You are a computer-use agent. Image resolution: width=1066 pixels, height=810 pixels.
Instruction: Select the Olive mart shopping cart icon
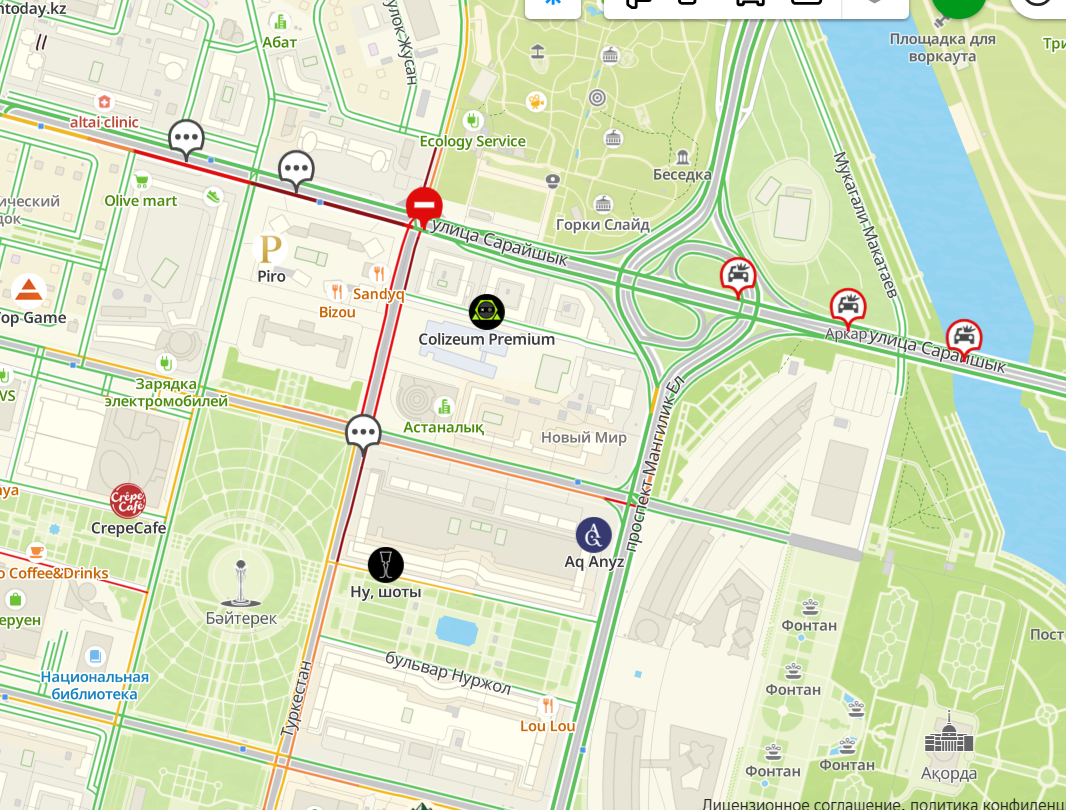(x=141, y=182)
